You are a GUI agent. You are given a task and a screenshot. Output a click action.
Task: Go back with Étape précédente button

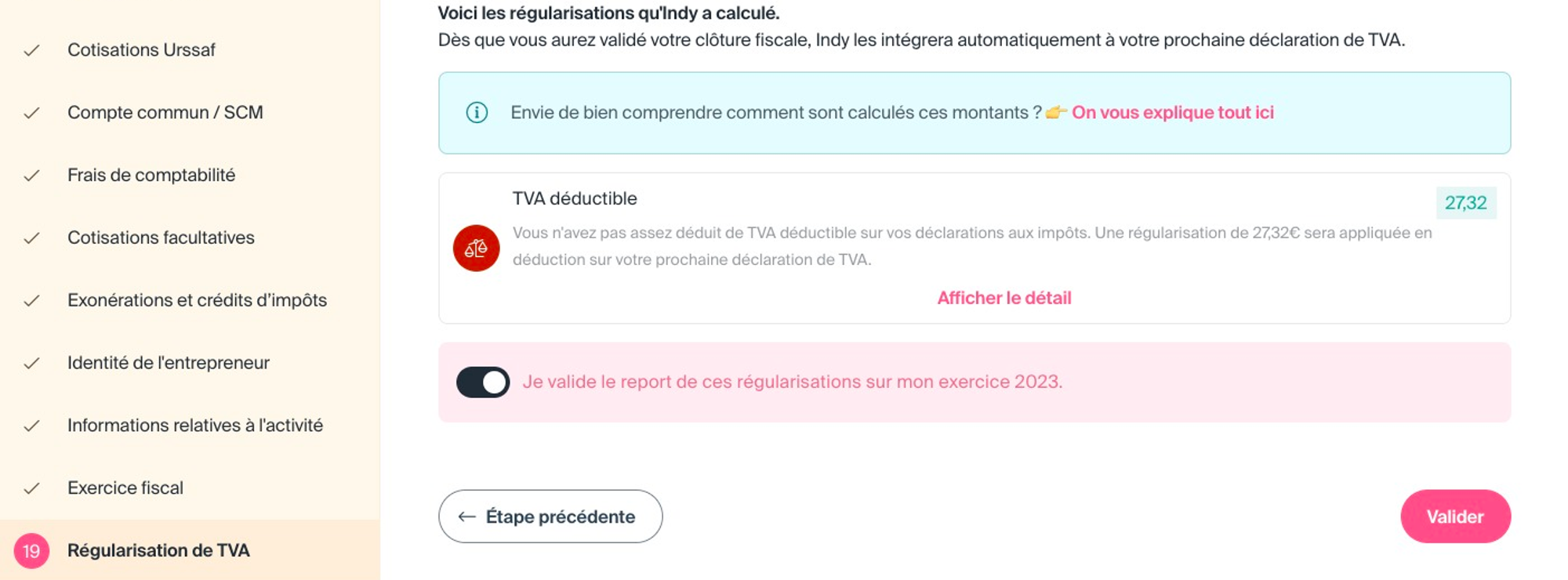pyautogui.click(x=550, y=517)
